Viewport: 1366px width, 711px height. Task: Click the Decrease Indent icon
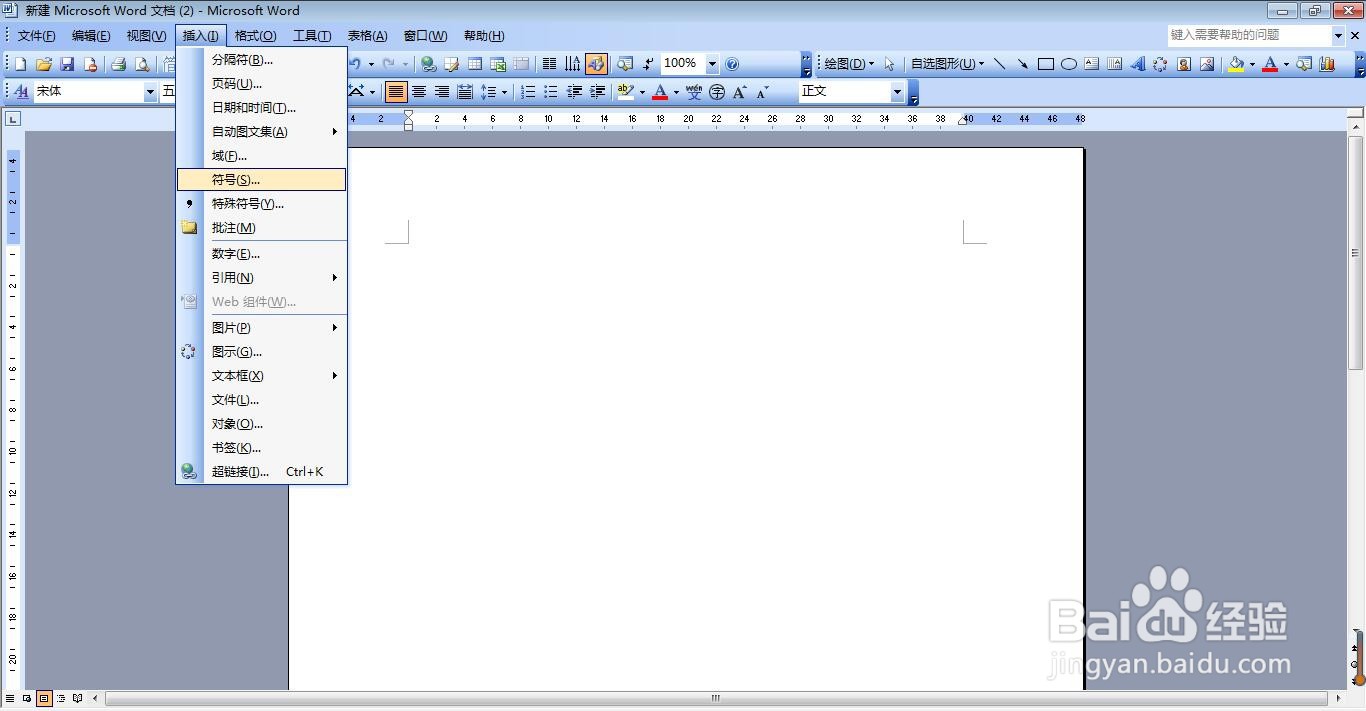(x=574, y=92)
